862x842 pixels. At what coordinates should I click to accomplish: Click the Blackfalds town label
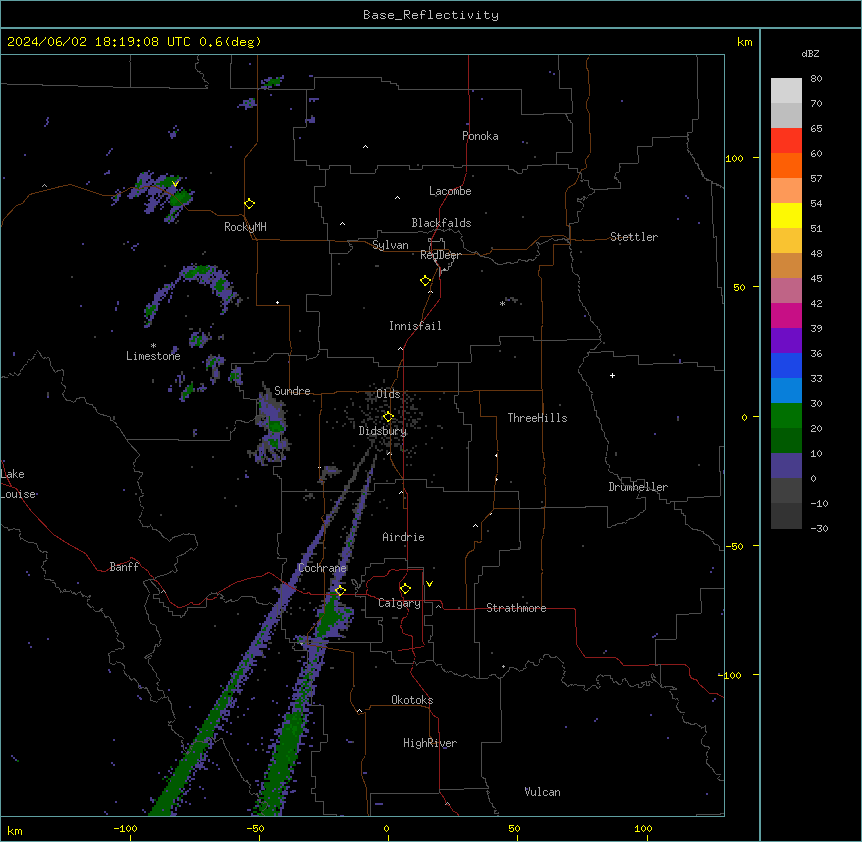(441, 223)
